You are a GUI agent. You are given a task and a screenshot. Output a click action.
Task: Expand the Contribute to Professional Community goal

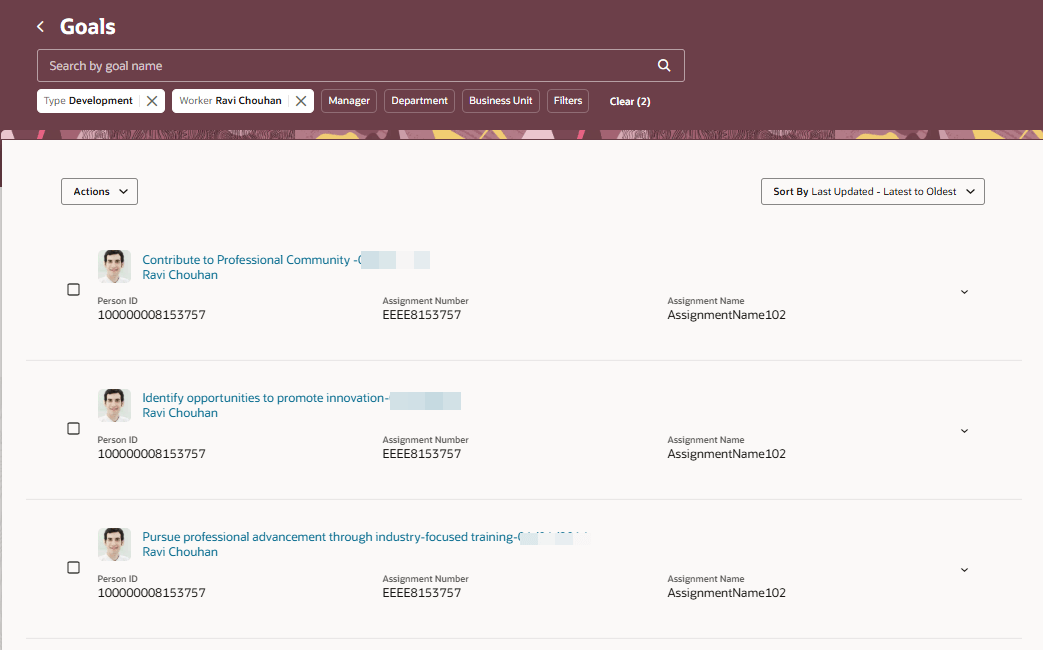point(963,291)
